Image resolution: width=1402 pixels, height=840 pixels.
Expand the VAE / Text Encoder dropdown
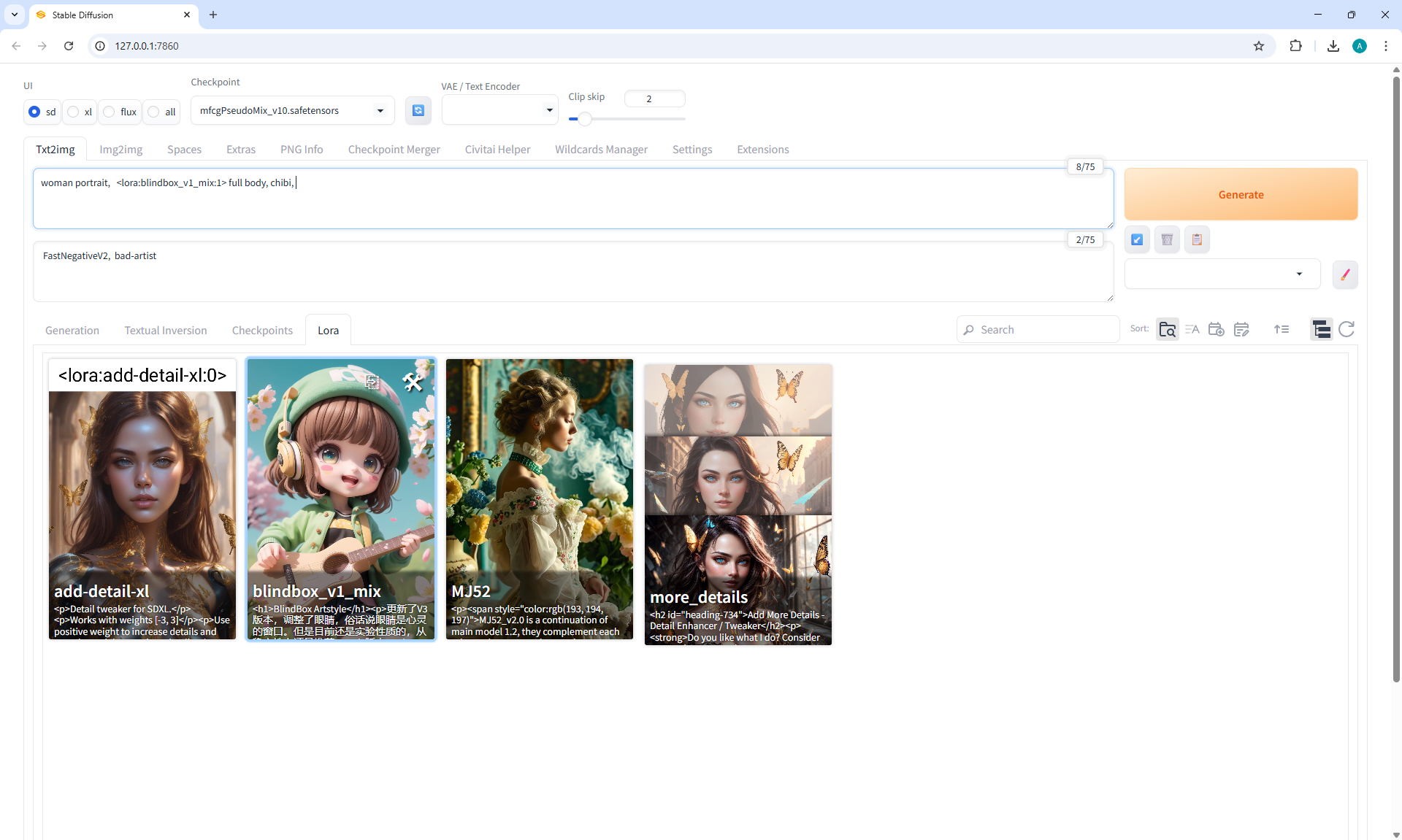(x=499, y=110)
